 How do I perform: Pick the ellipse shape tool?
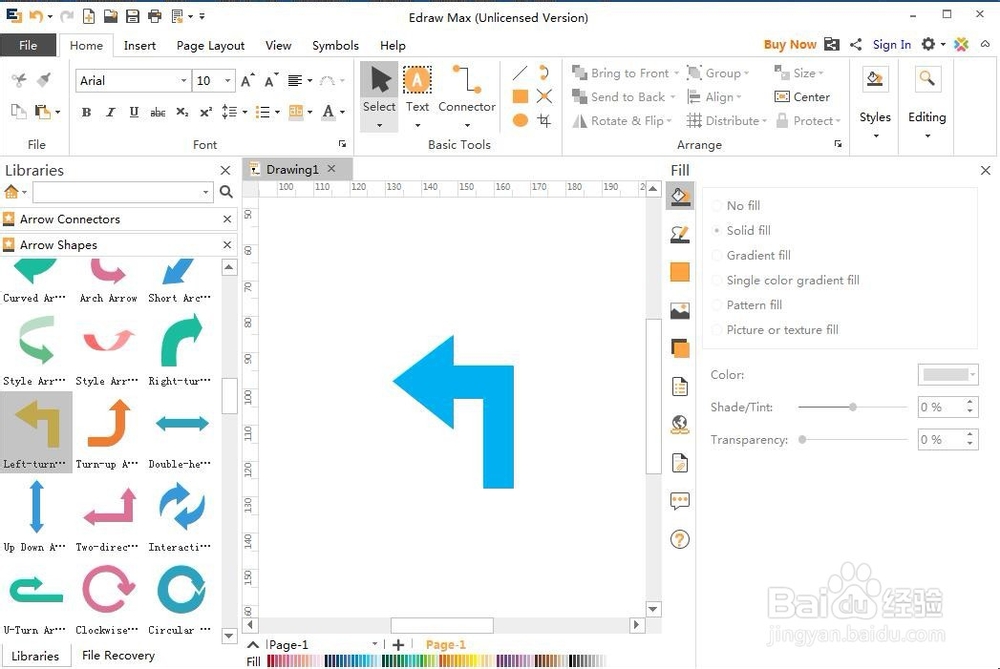click(x=520, y=120)
